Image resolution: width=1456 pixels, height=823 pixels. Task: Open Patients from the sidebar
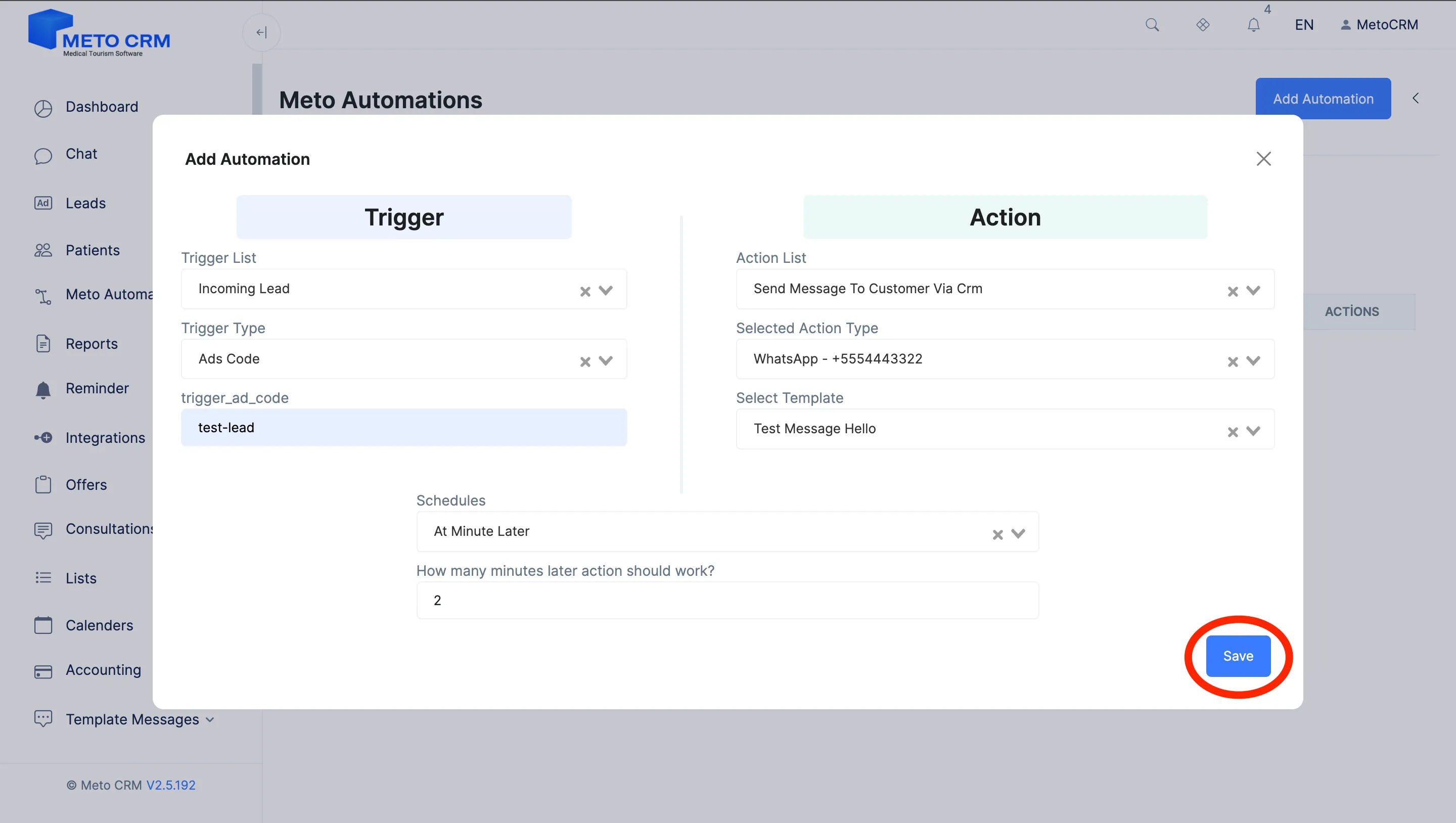pos(93,250)
